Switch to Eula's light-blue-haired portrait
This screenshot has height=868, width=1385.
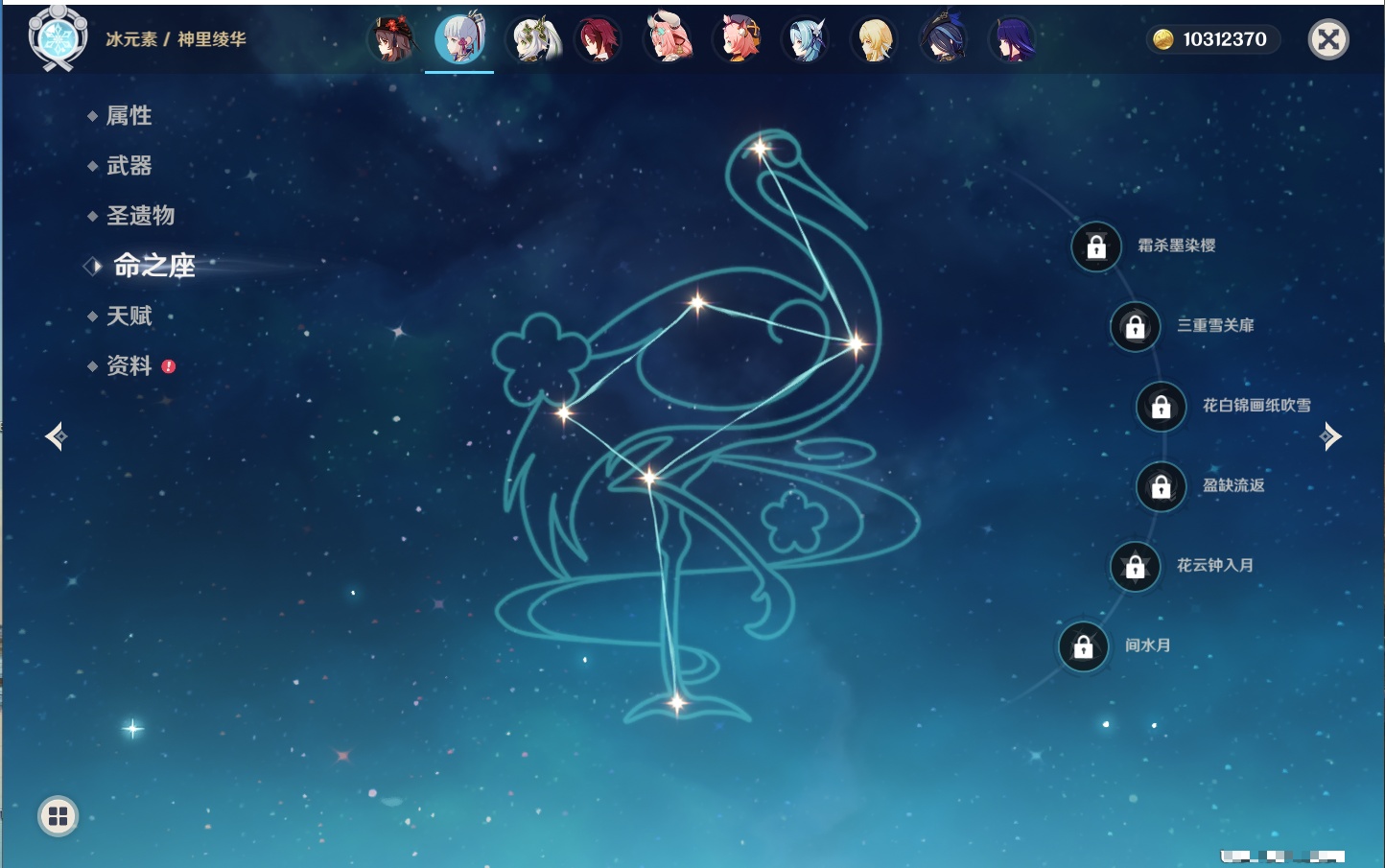[x=806, y=39]
